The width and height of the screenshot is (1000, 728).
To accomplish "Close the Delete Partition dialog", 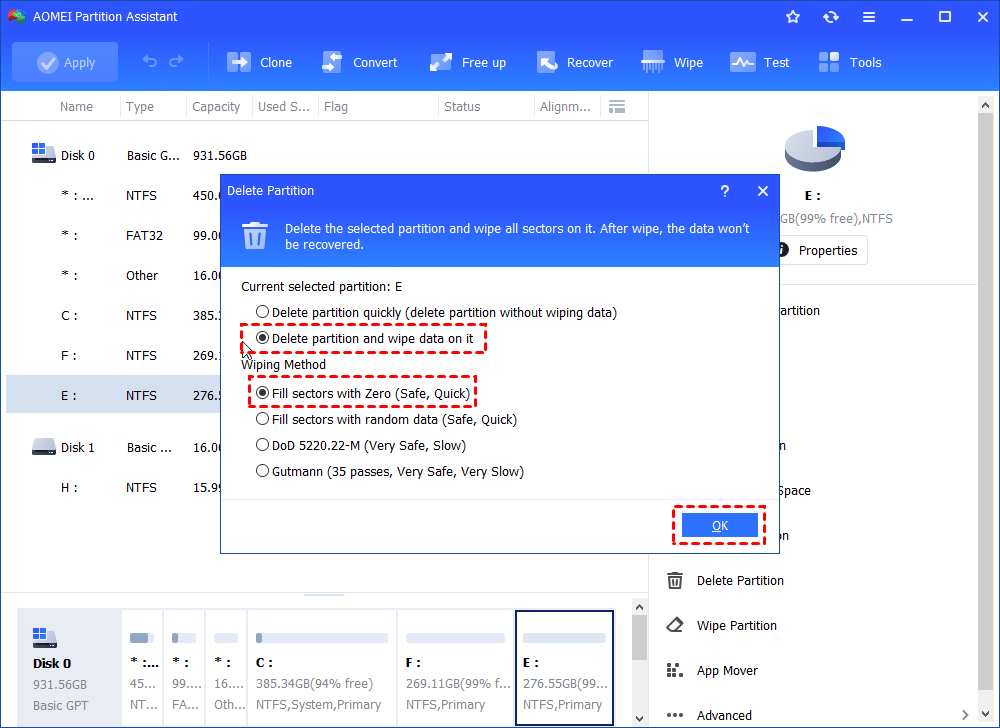I will point(763,191).
